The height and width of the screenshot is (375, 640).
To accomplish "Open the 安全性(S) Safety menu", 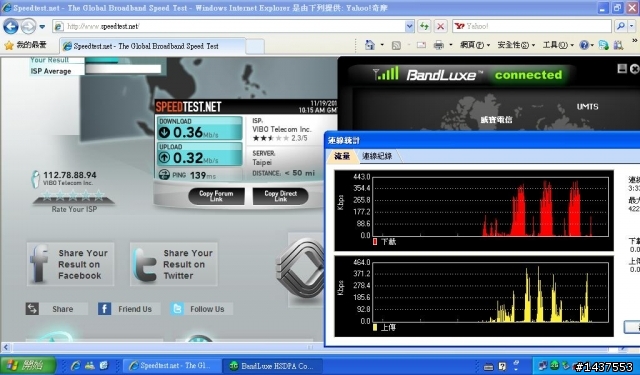I will 516,45.
